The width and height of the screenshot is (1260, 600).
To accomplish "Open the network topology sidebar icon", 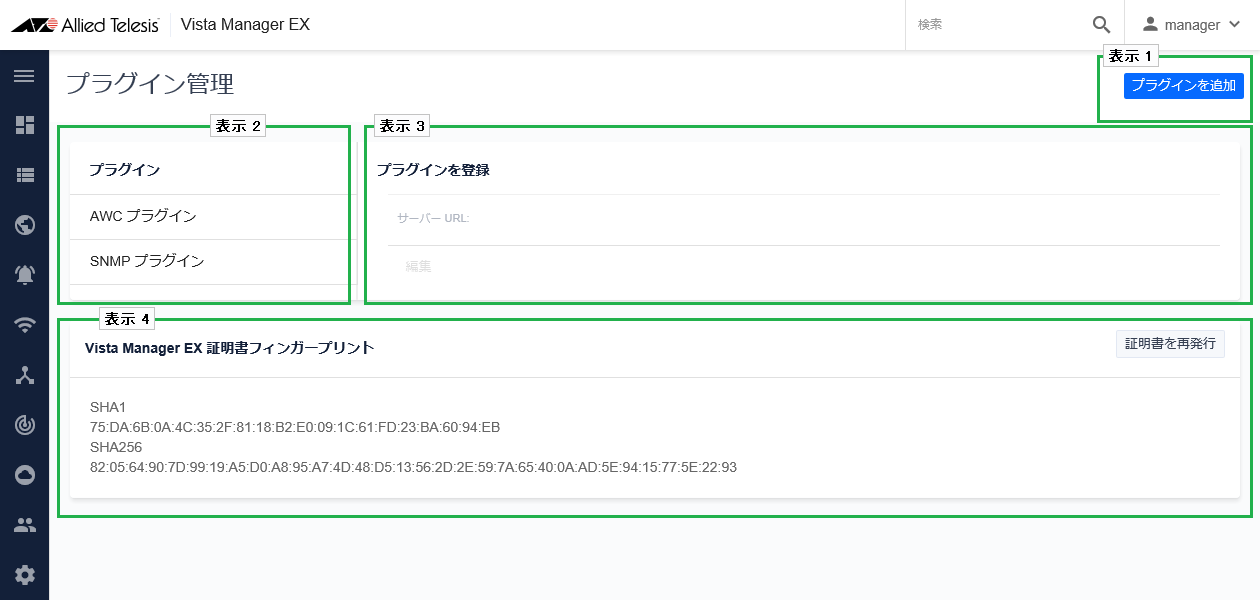I will (25, 375).
